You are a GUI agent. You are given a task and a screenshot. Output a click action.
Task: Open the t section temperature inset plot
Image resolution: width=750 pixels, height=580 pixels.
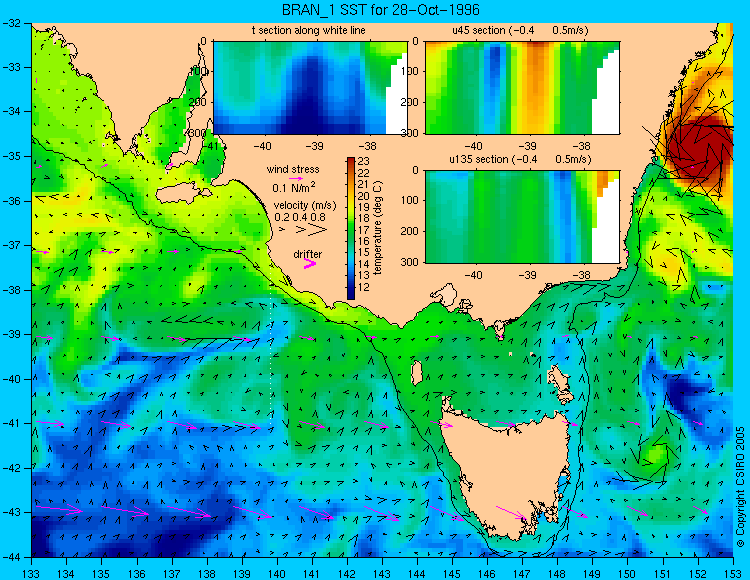pos(310,88)
